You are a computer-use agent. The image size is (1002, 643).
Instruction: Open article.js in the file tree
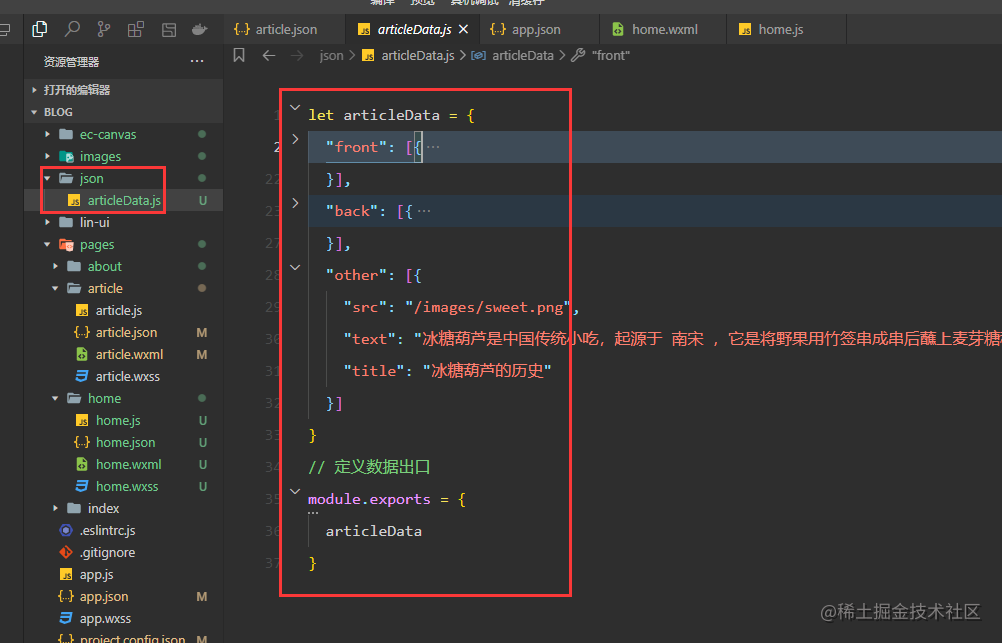coord(123,311)
